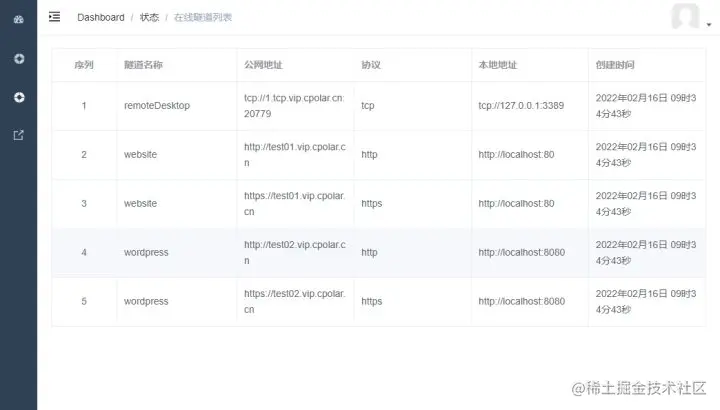Click http protocol cell in row 4
The width and height of the screenshot is (720, 410).
(x=369, y=253)
